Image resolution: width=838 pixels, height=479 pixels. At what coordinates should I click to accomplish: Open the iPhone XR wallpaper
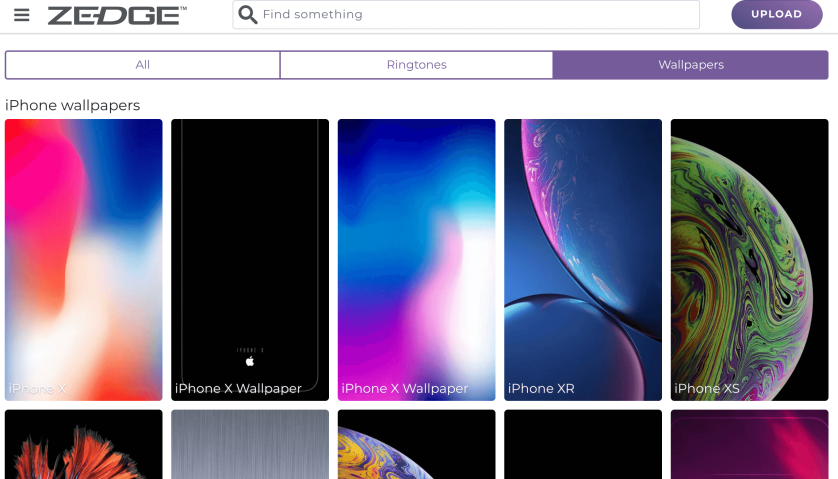(x=583, y=260)
